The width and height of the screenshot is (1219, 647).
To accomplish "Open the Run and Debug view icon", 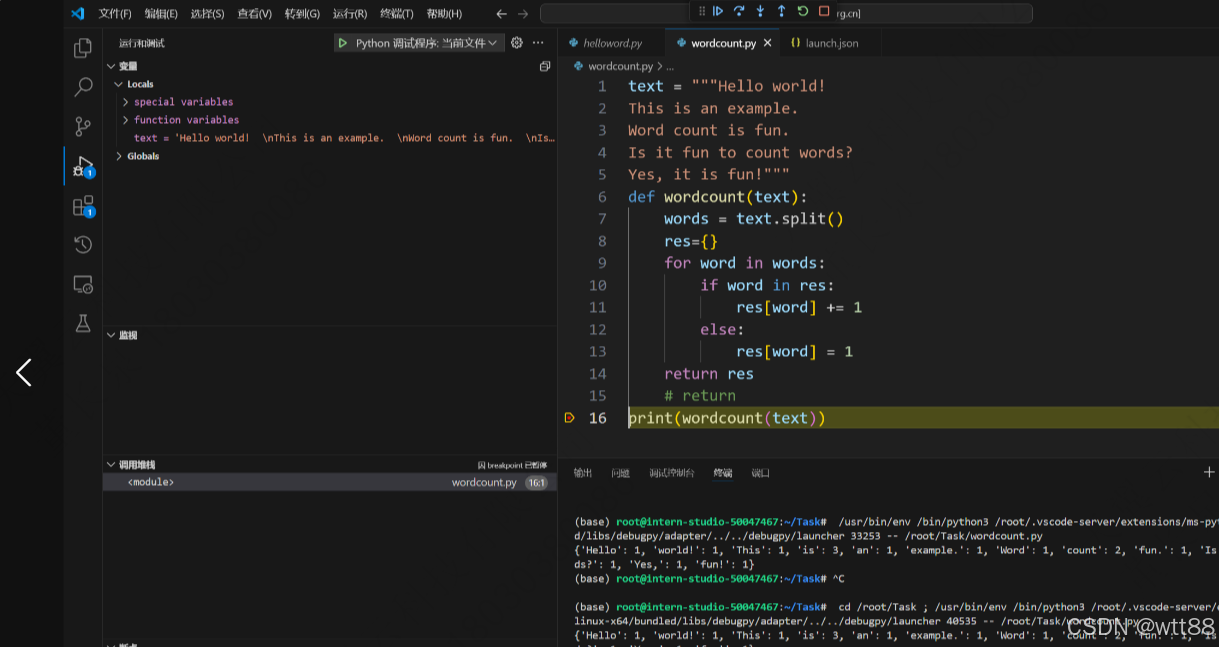I will tap(83, 166).
